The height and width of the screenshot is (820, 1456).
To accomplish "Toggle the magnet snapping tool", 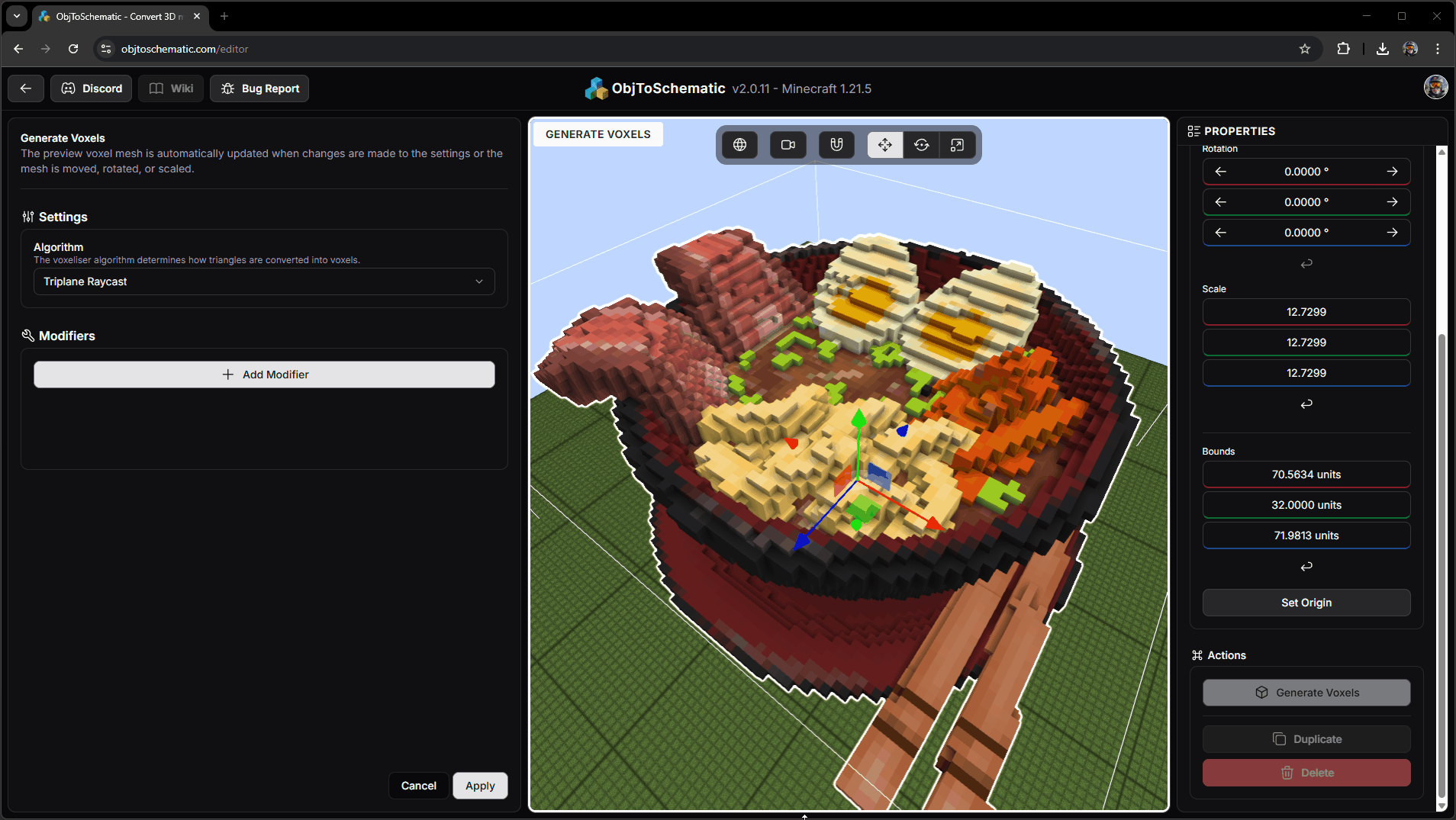I will [836, 145].
